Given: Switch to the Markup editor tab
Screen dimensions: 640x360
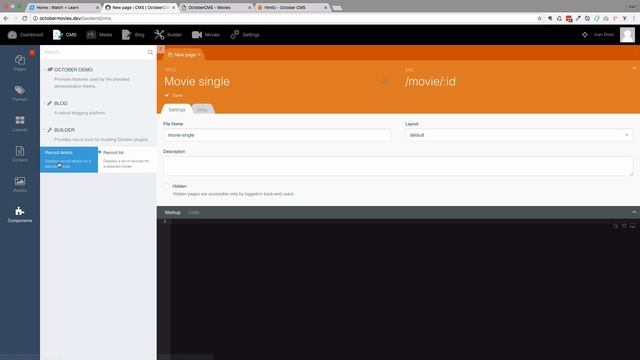Looking at the screenshot, I should click(173, 212).
